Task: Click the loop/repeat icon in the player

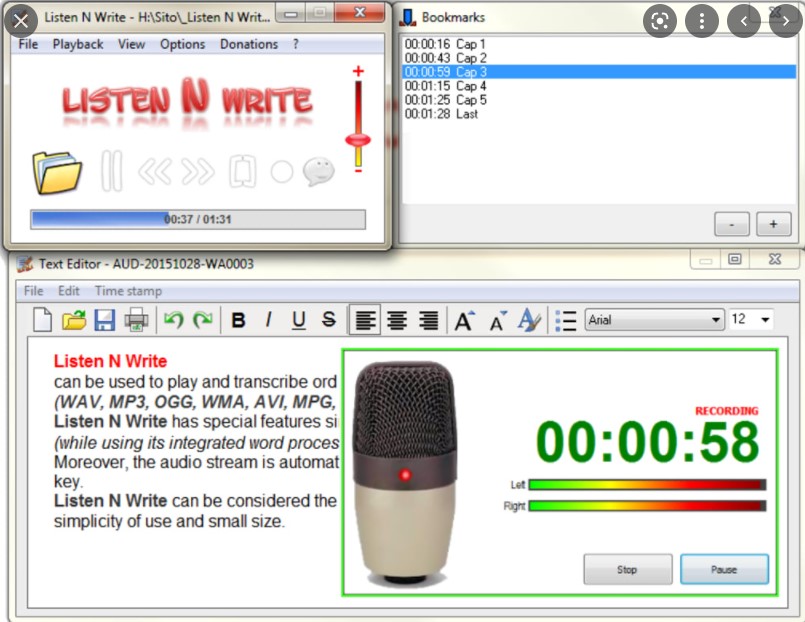Action: click(242, 171)
